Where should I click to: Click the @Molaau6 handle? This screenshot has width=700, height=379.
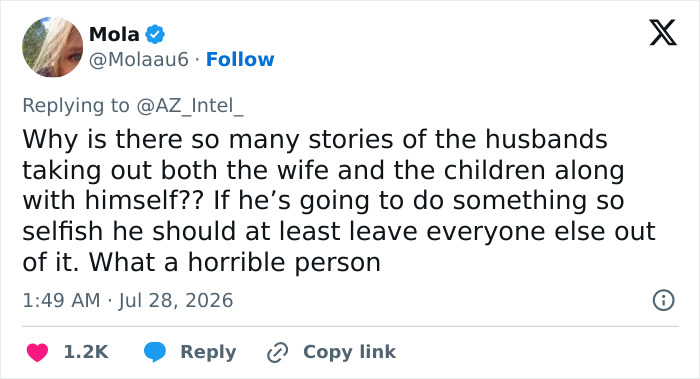[139, 59]
